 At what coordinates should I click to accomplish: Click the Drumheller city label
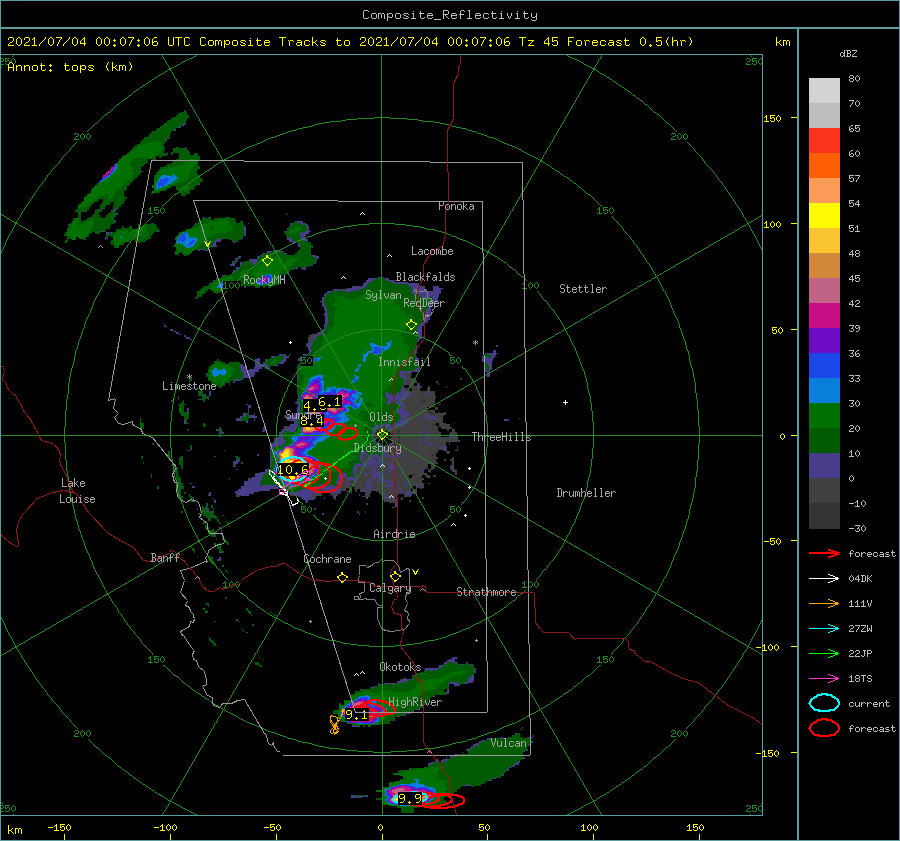(586, 493)
